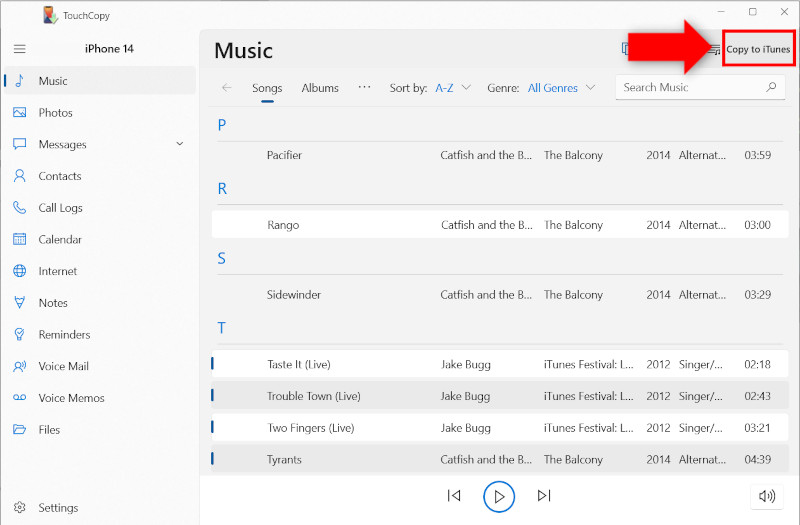
Task: Go back with the left arrow
Action: click(227, 88)
